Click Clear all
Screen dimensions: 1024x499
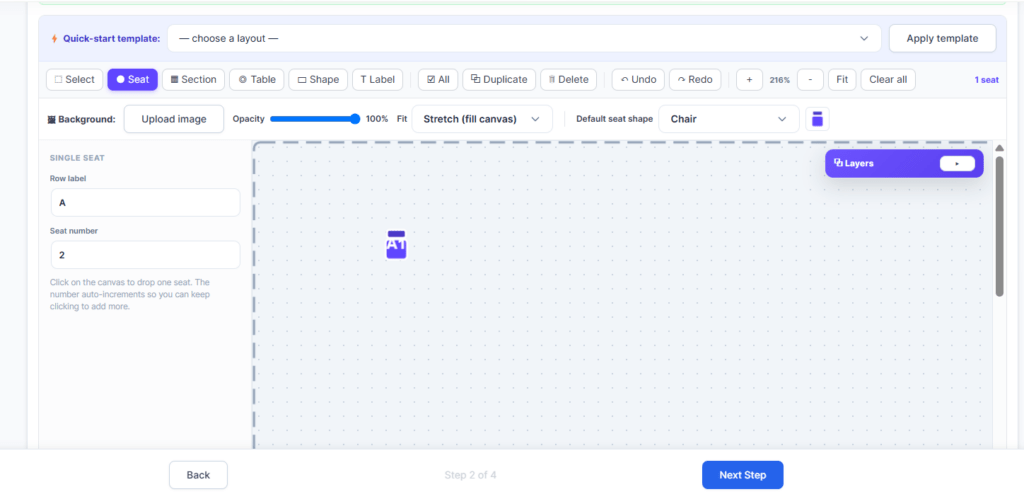[x=888, y=80]
